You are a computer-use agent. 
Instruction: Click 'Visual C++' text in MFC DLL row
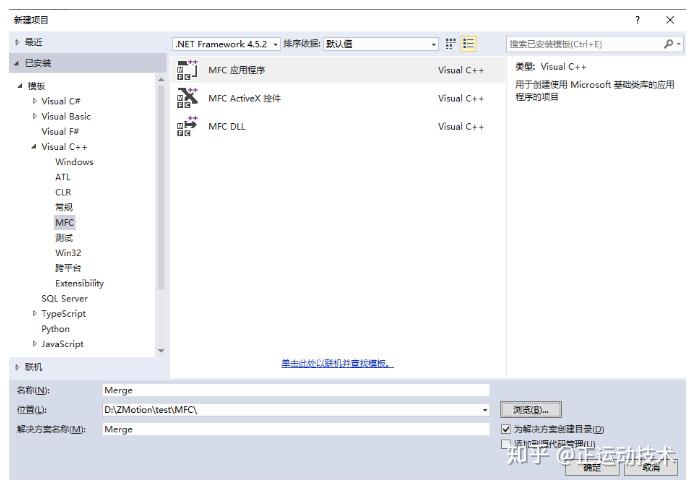[461, 127]
